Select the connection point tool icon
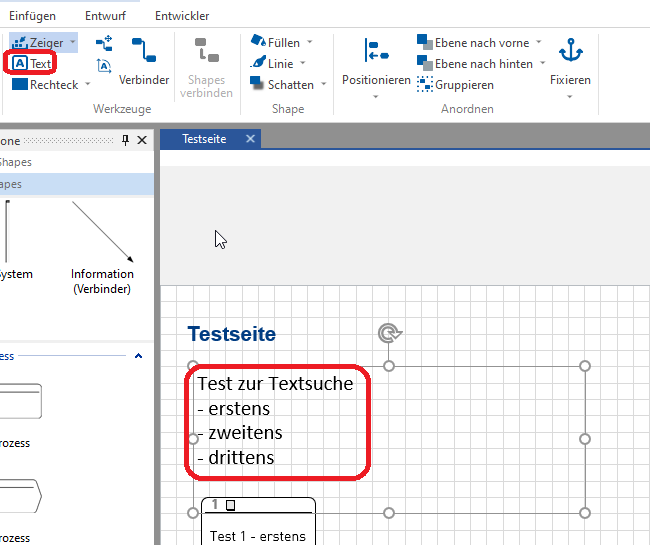The height and width of the screenshot is (545, 650). point(104,43)
